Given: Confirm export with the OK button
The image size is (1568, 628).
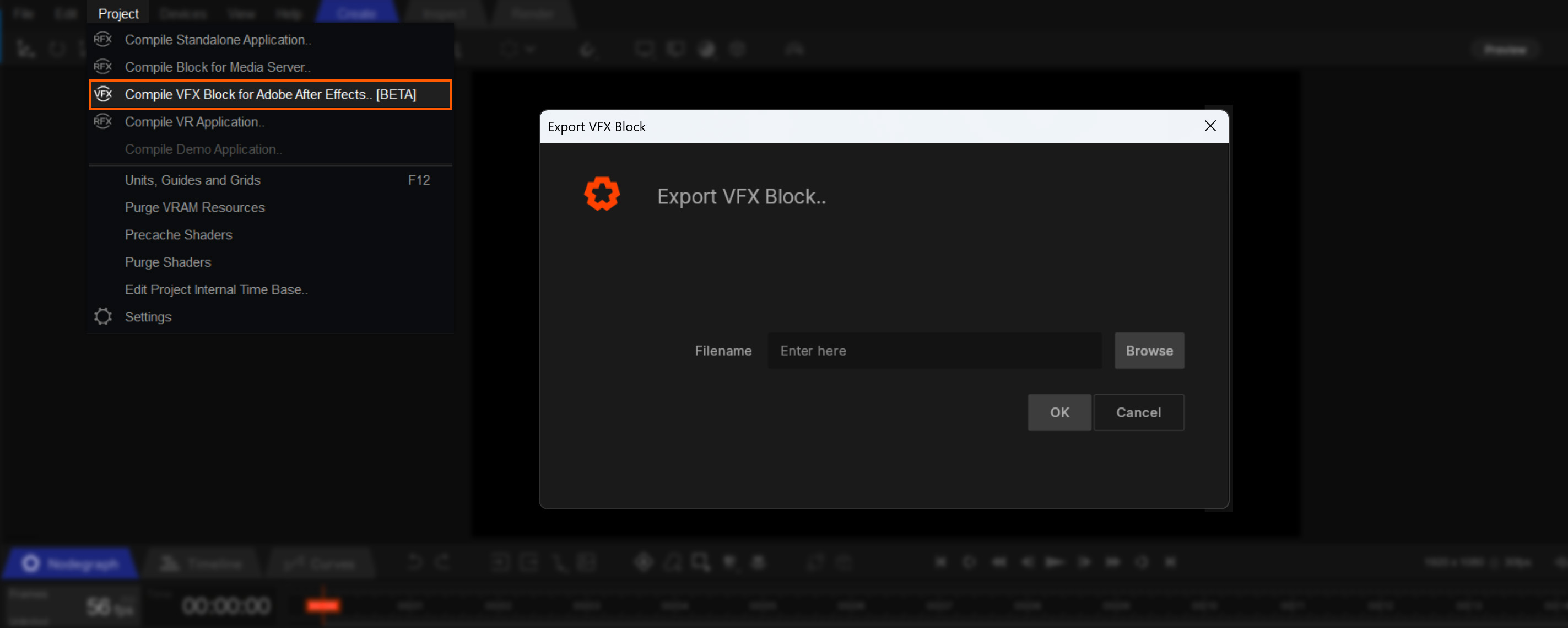Looking at the screenshot, I should tap(1058, 412).
